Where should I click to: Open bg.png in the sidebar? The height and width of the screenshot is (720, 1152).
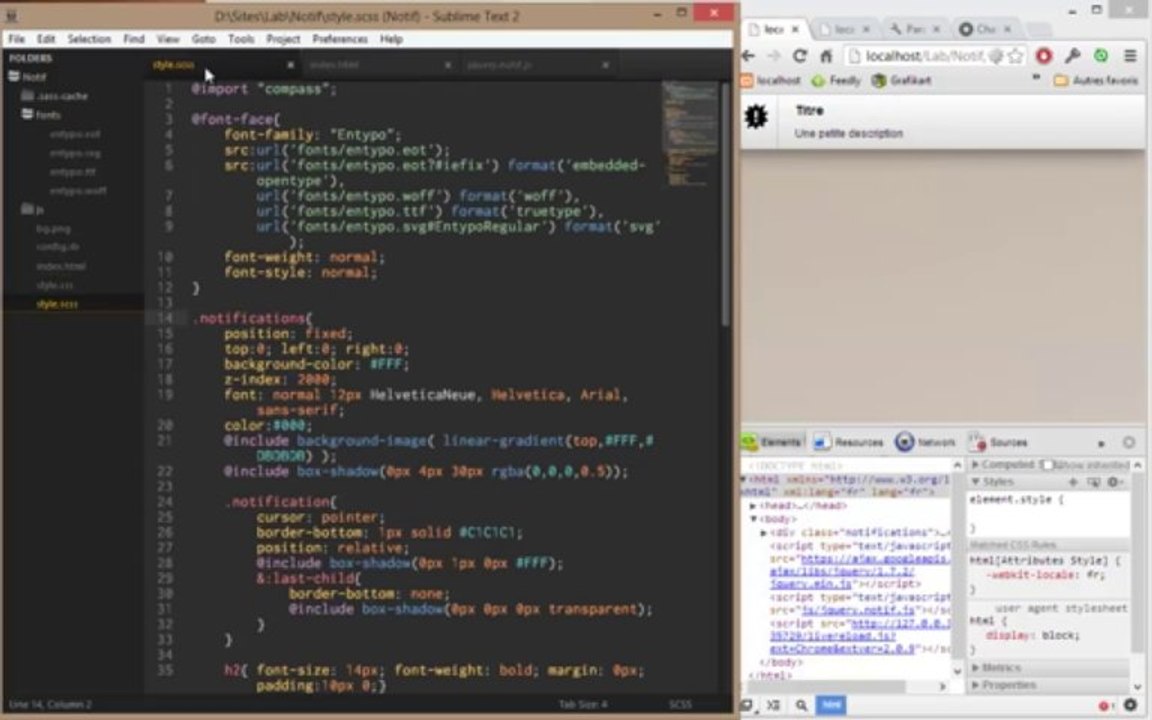coord(53,228)
